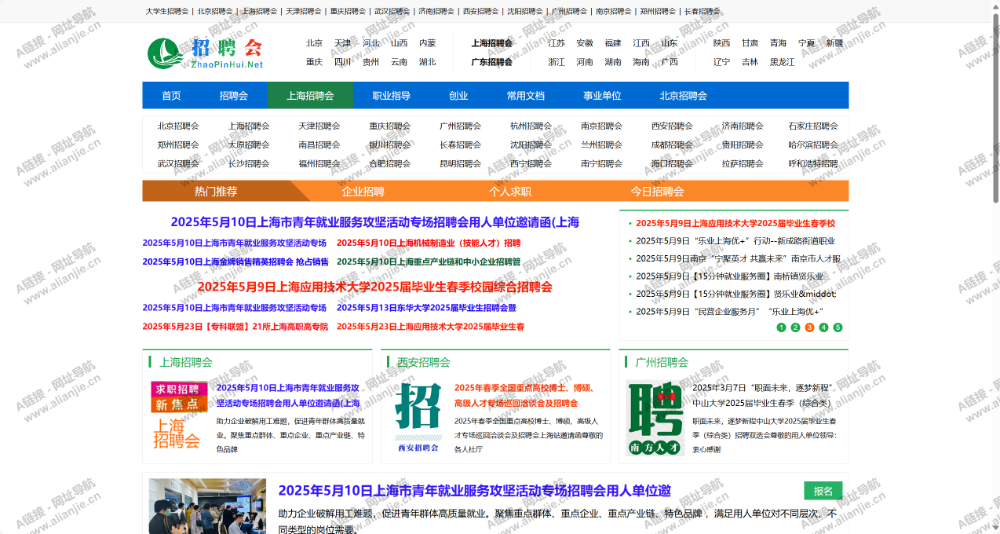Jump to carousel page 4 dot

coord(823,327)
